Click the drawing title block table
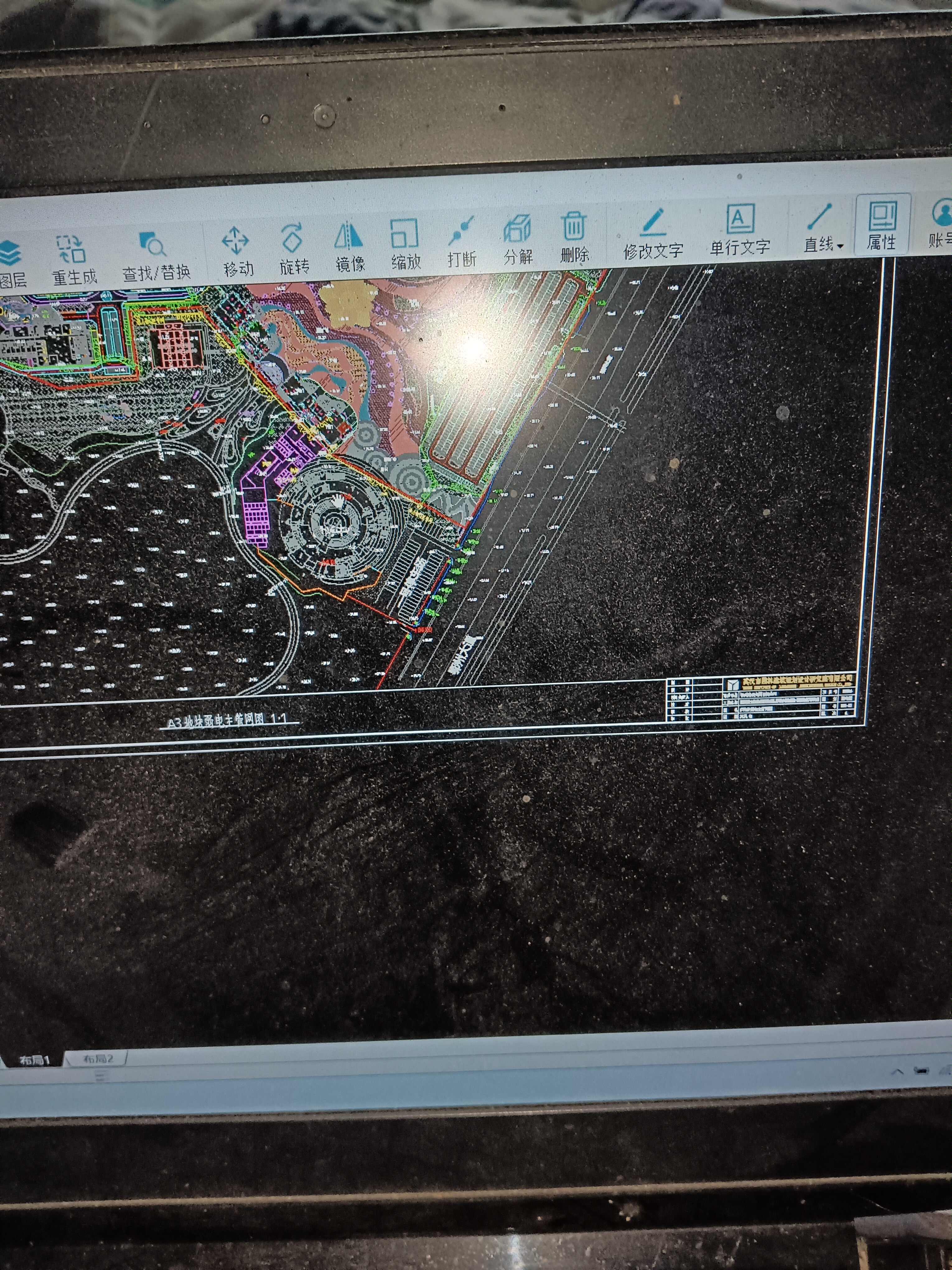Screen dimensions: 952x1270 pos(762,698)
